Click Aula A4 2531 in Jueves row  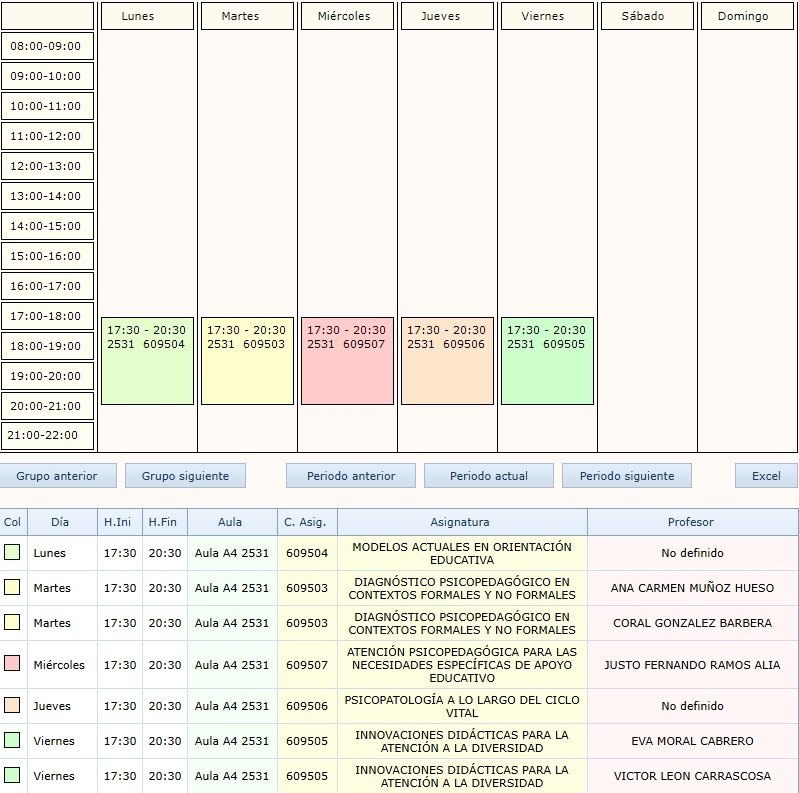point(232,706)
